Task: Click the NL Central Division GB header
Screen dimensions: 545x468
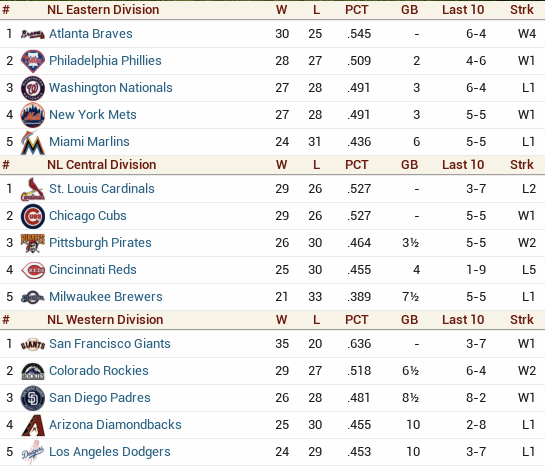Action: [x=409, y=165]
